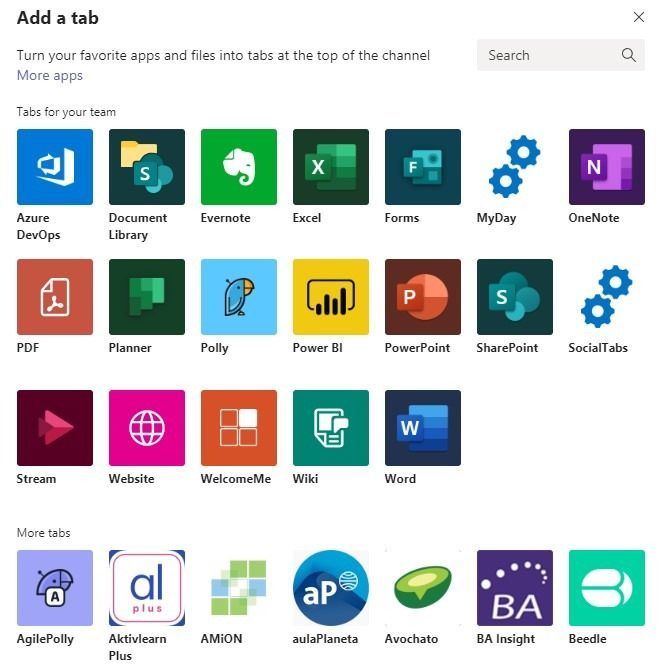
Task: Open the Forms app tile
Action: tap(423, 167)
